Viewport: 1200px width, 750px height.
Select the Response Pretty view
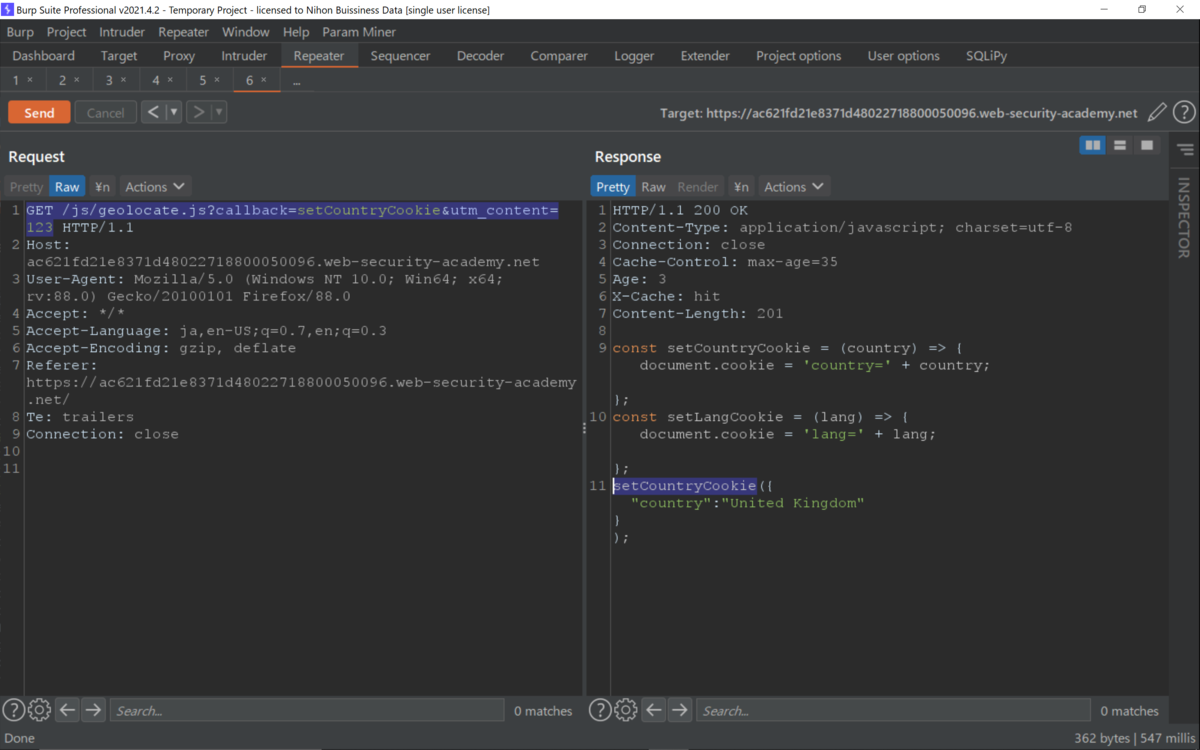(x=613, y=187)
